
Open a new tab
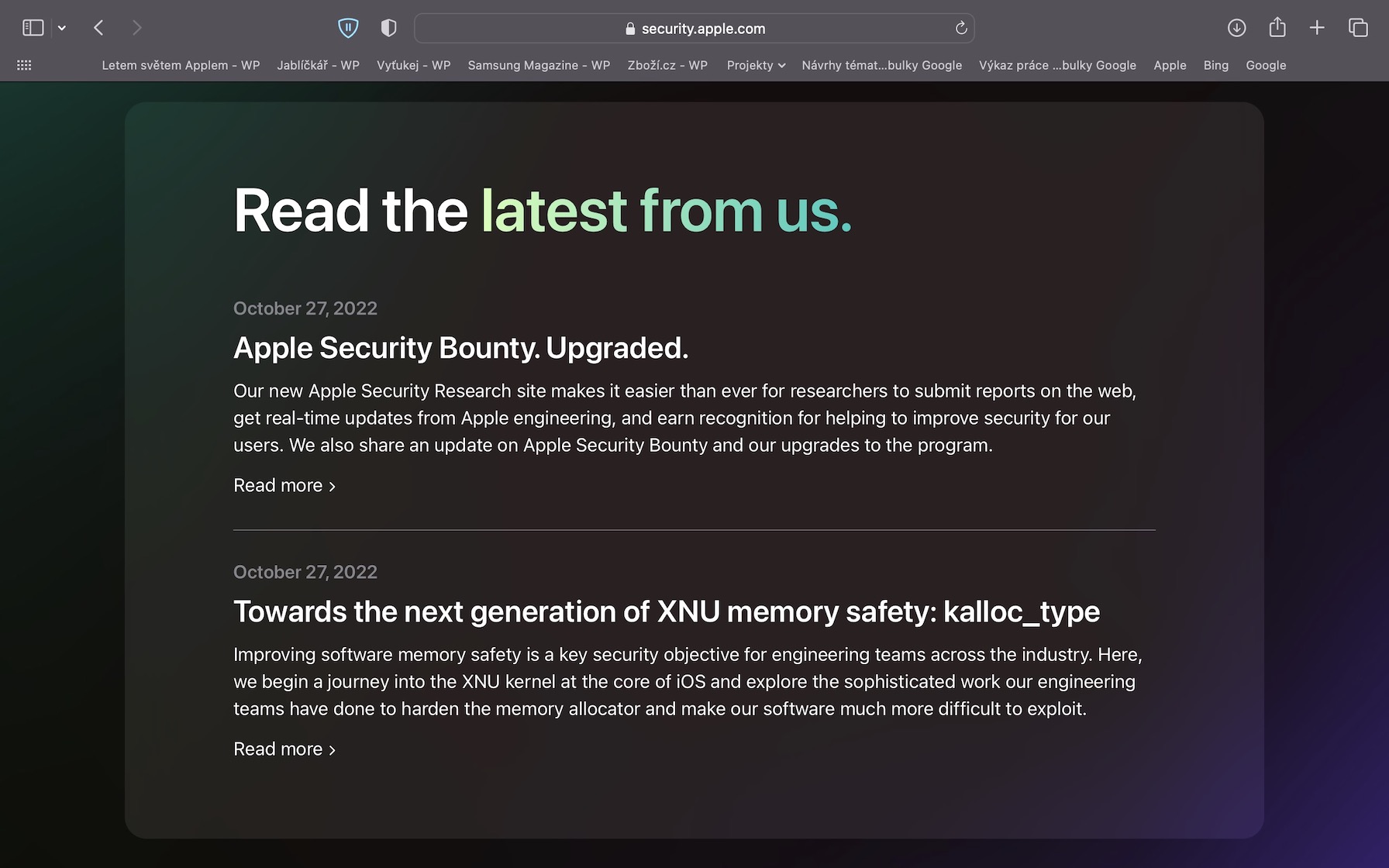click(x=1317, y=28)
